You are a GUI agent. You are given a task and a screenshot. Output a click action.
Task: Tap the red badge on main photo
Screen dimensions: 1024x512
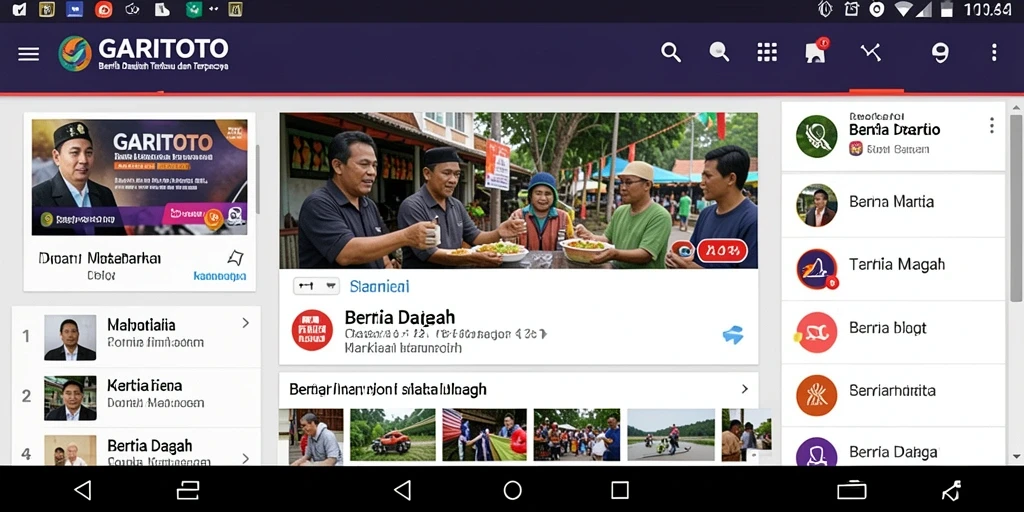tap(722, 251)
